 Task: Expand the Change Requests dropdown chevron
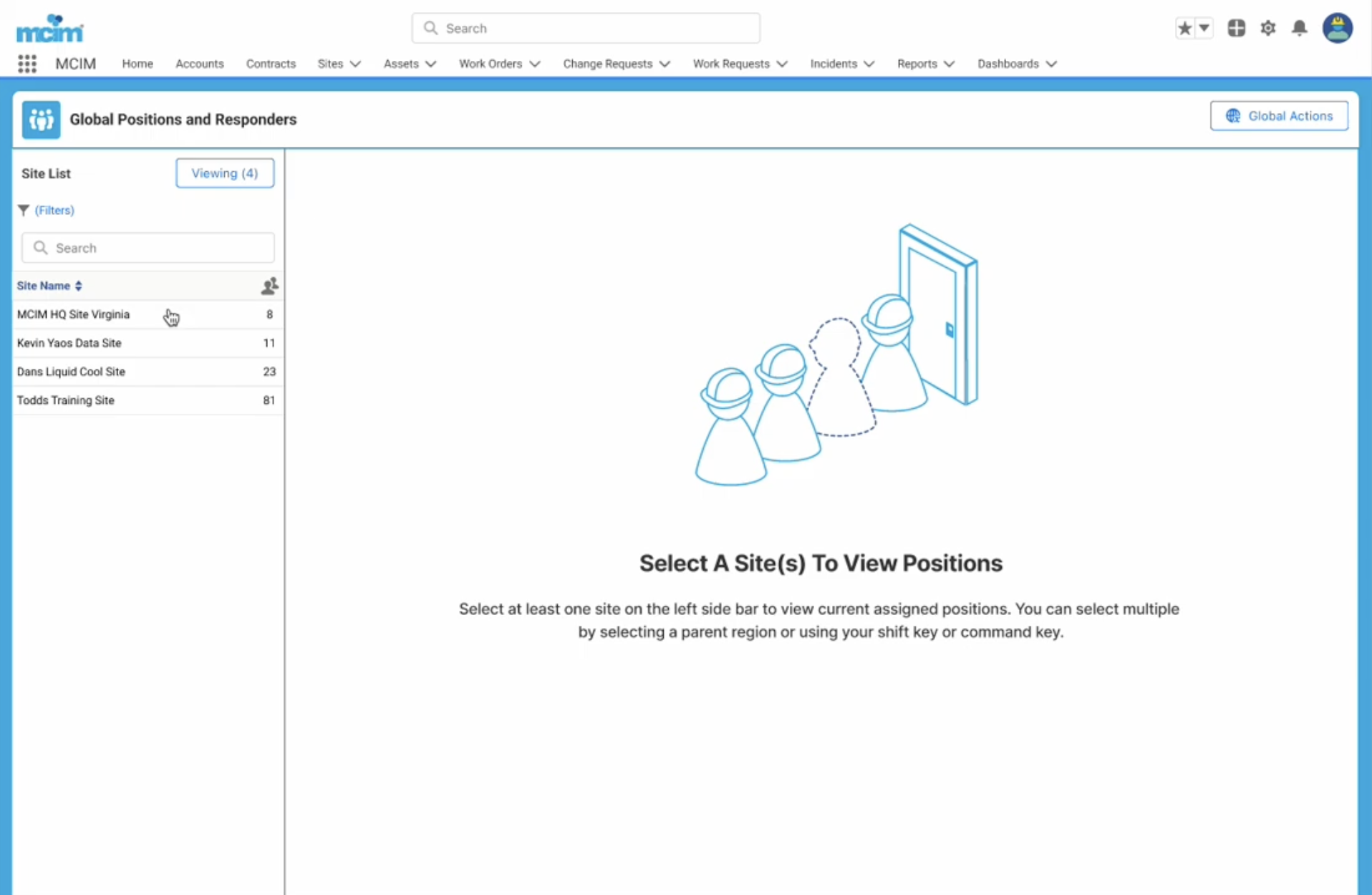(665, 64)
